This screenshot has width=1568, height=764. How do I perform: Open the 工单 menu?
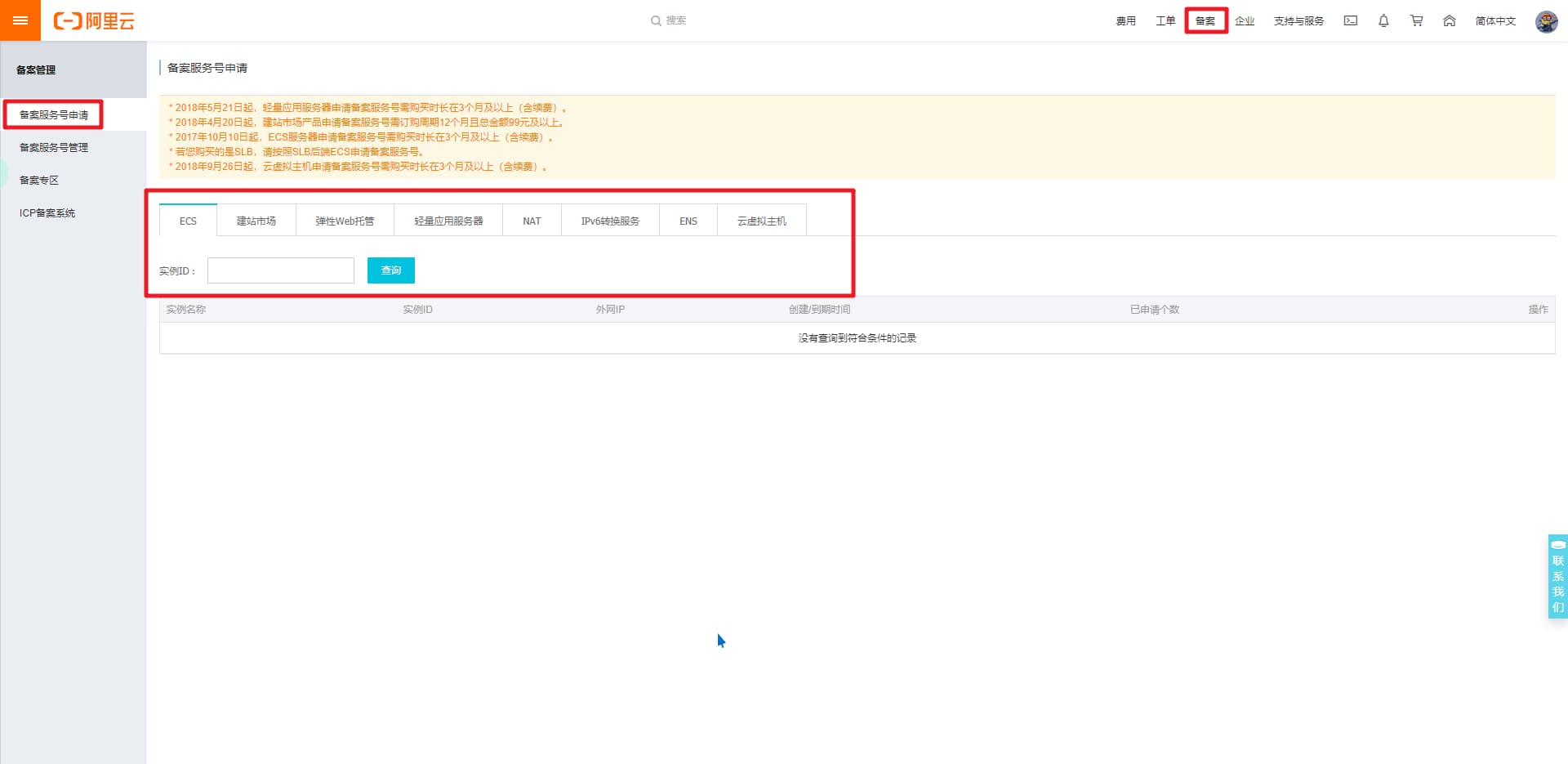coord(1165,20)
